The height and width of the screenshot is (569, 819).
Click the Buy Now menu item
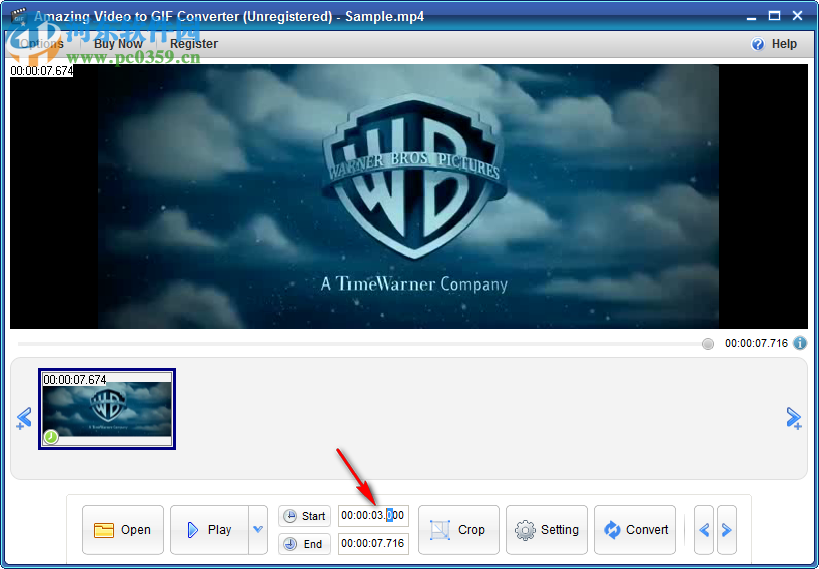pos(118,44)
